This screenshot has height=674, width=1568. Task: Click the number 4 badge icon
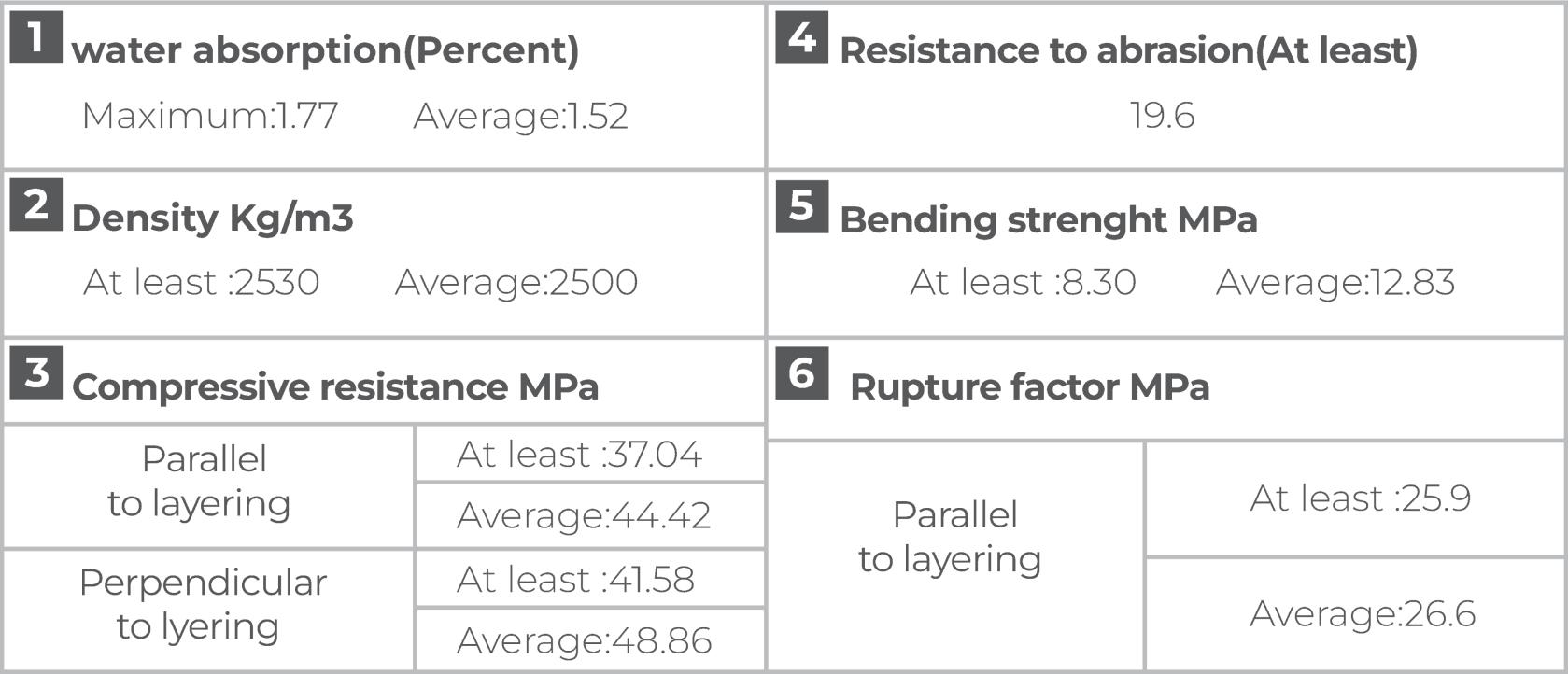[x=801, y=37]
